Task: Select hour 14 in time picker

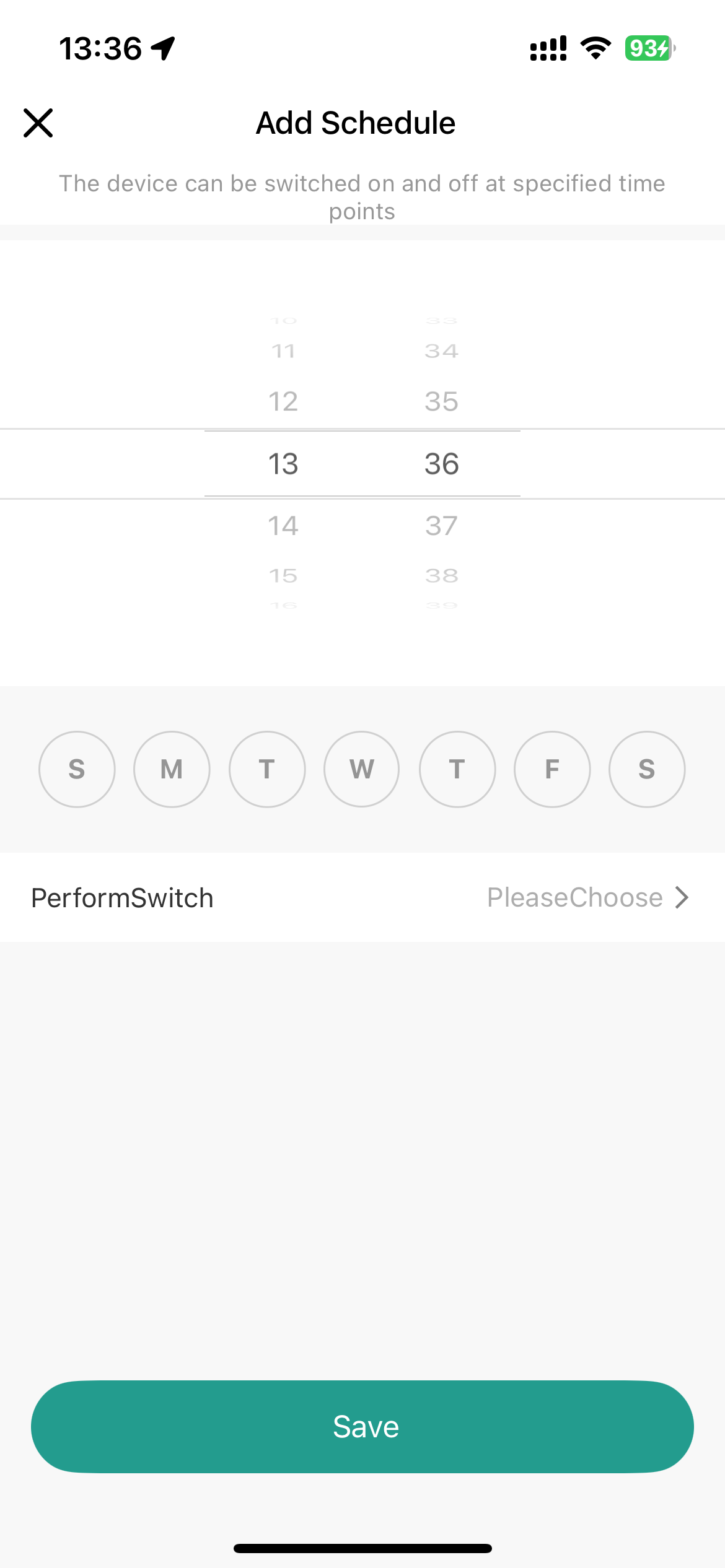Action: click(x=283, y=526)
